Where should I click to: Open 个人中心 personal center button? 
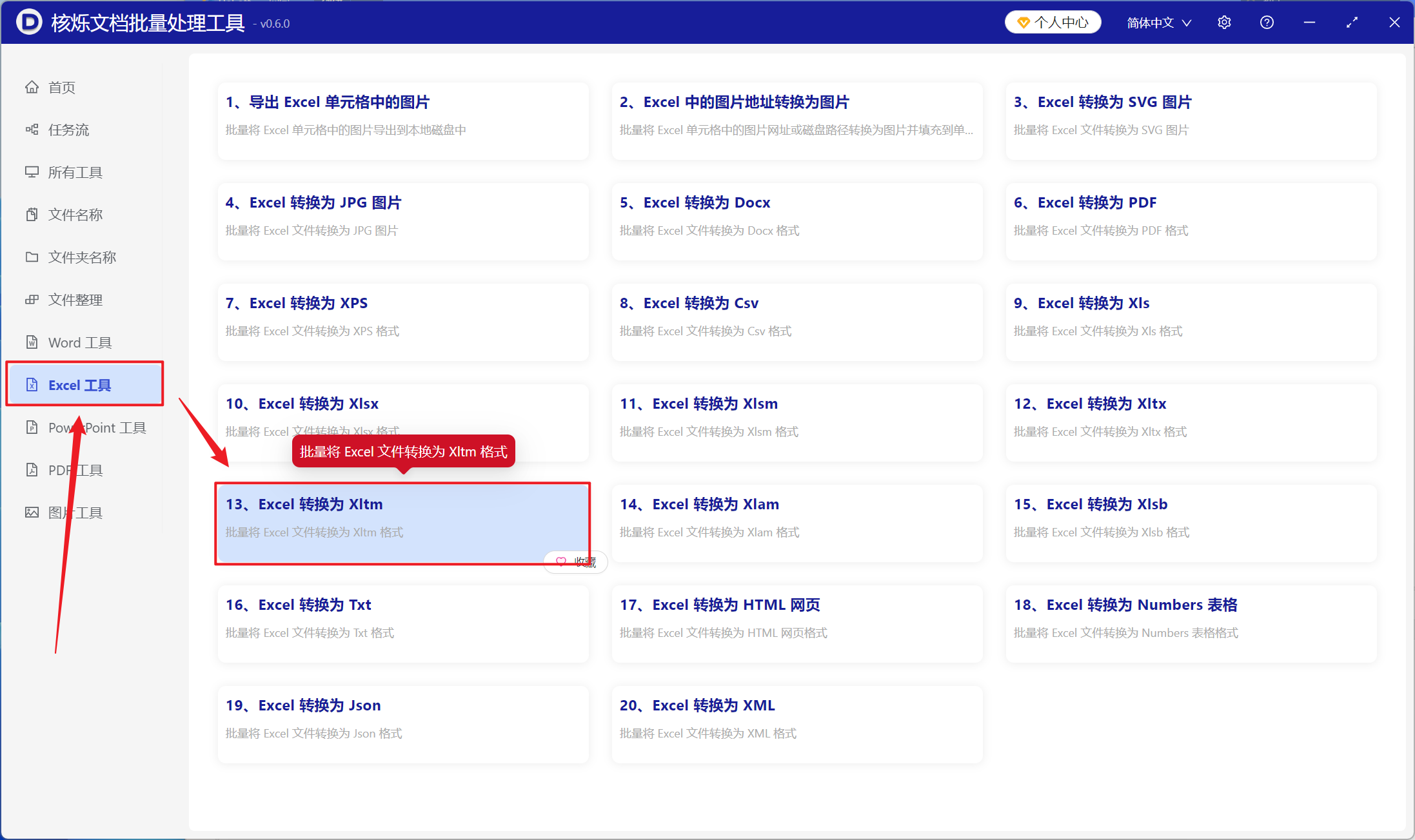pyautogui.click(x=1053, y=23)
